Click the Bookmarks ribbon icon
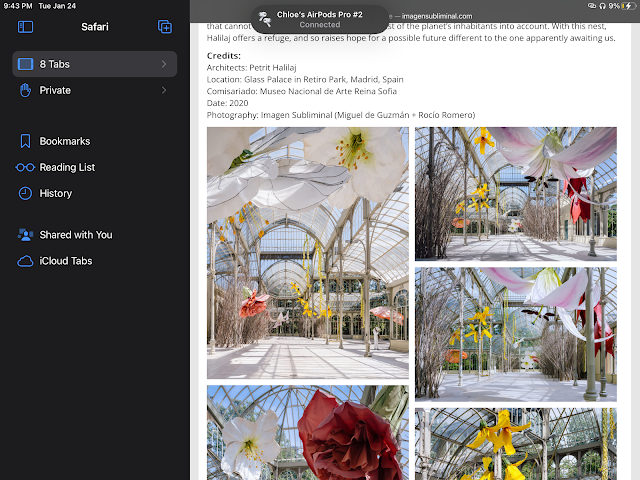Image resolution: width=640 pixels, height=480 pixels. click(x=25, y=141)
